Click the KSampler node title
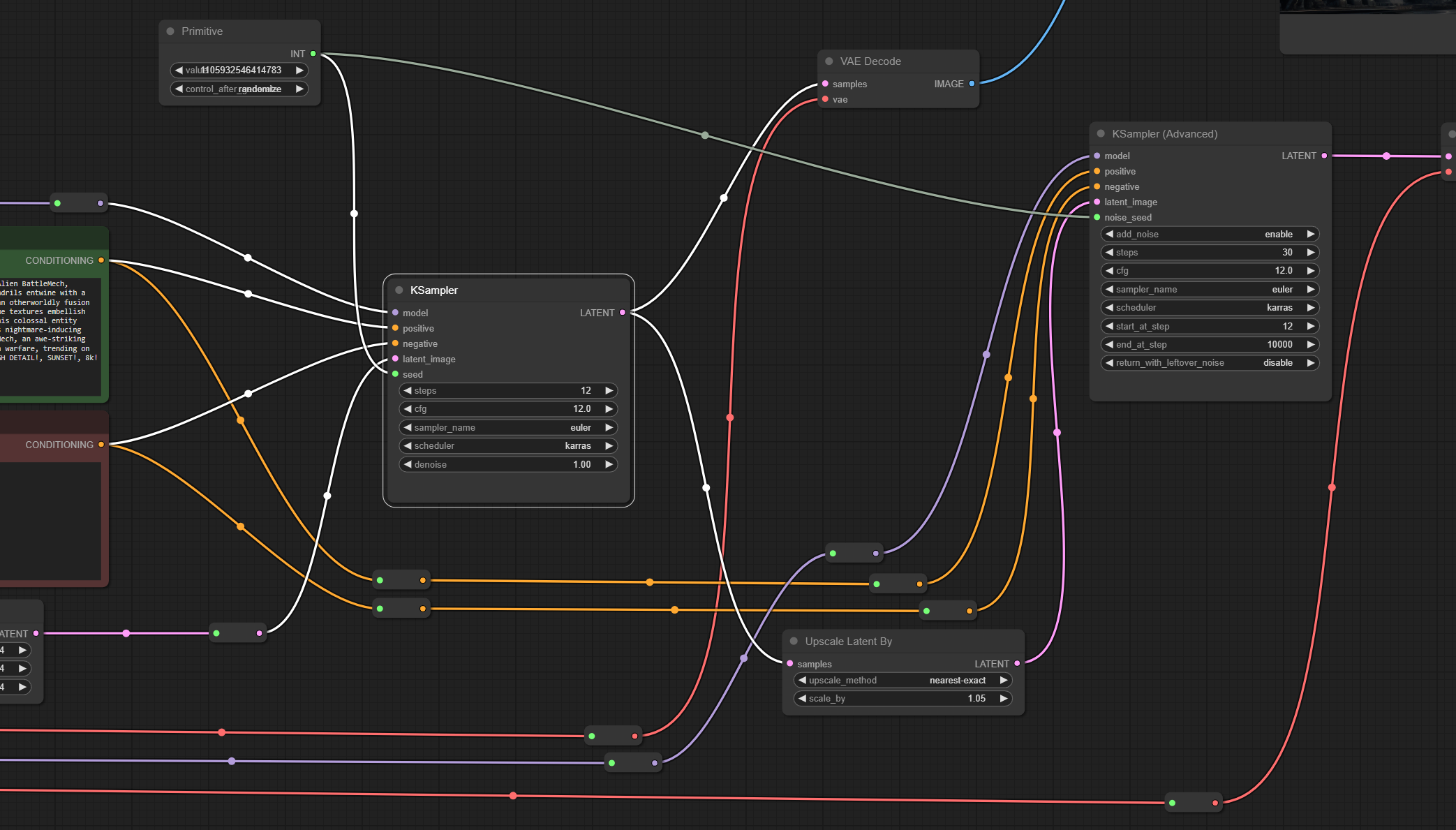This screenshot has width=1456, height=830. tap(434, 290)
